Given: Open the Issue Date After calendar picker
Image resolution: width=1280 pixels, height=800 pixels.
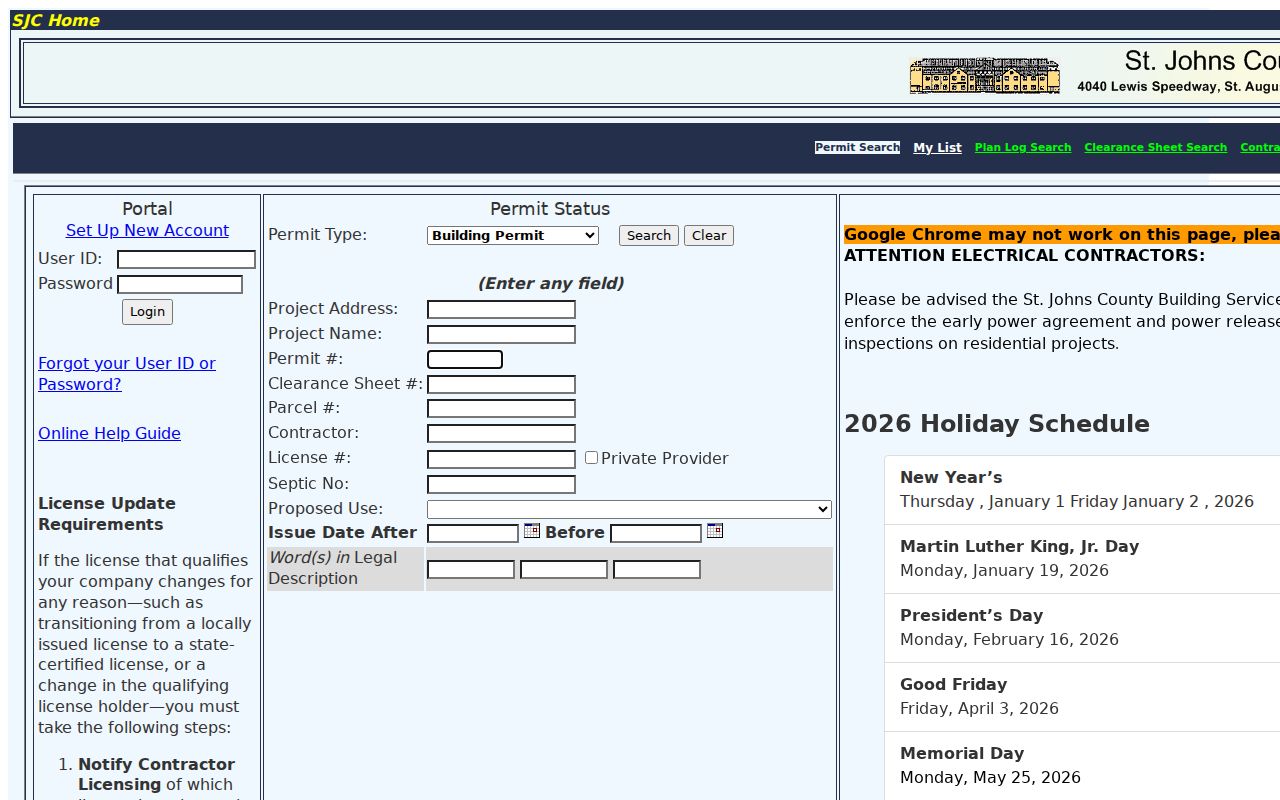Looking at the screenshot, I should tap(532, 531).
